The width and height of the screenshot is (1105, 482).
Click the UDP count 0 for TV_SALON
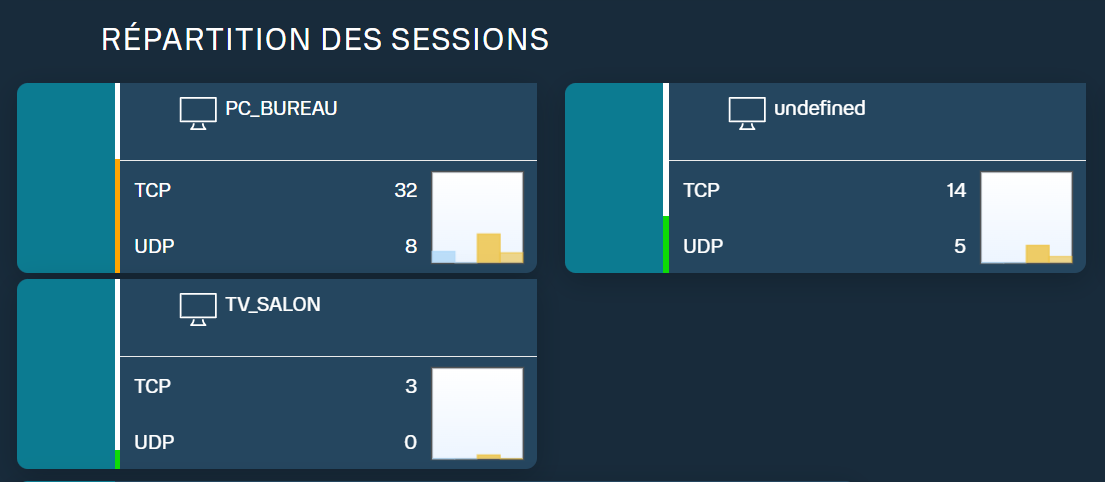411,443
